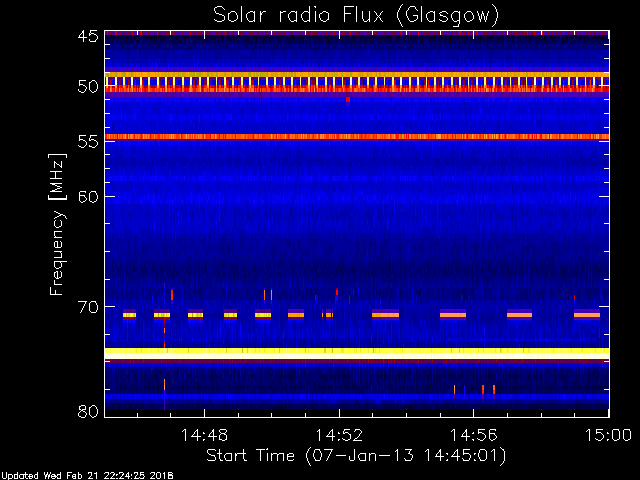Click the 70 frequency tick label

88,307
